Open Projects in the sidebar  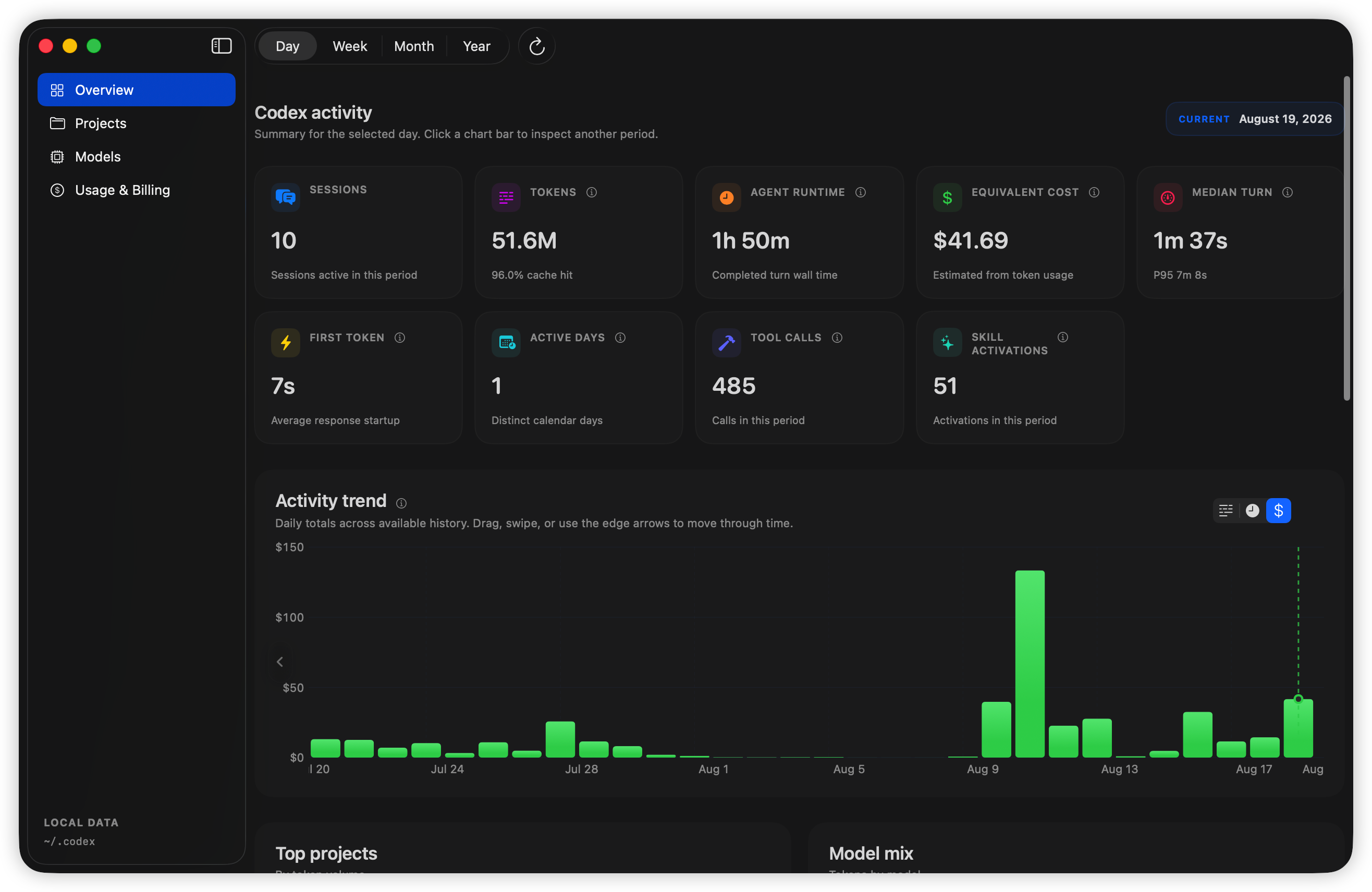(x=137, y=123)
